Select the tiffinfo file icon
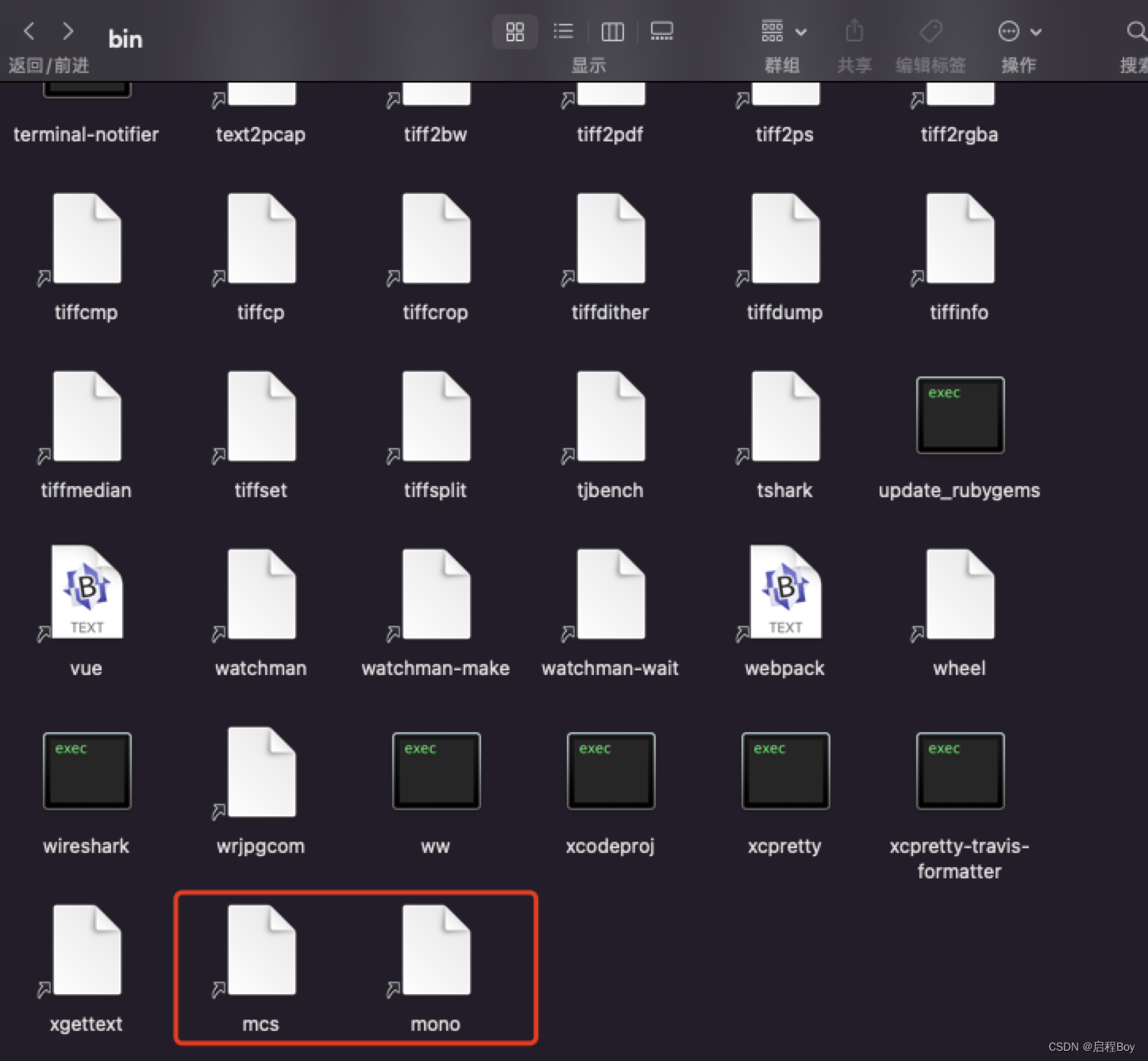Viewport: 1148px width, 1061px height. [960, 238]
